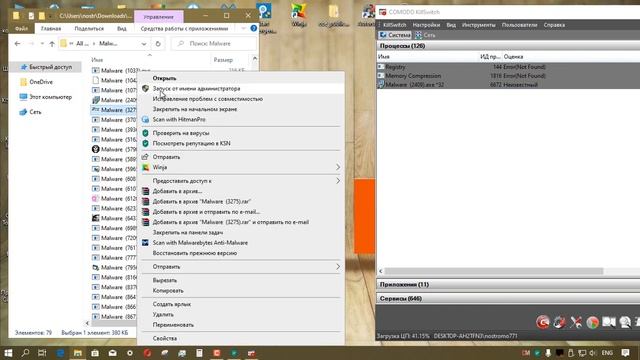Open 'Средства работы с приложениями' tab
The height and width of the screenshot is (360, 640).
click(184, 29)
